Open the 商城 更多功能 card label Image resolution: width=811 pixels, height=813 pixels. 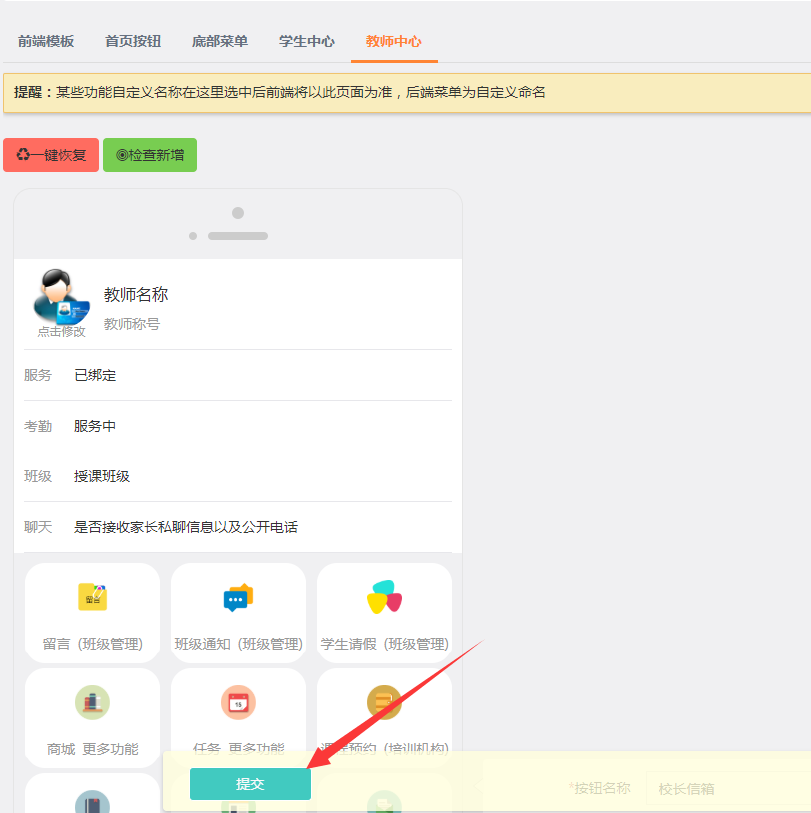coord(92,749)
